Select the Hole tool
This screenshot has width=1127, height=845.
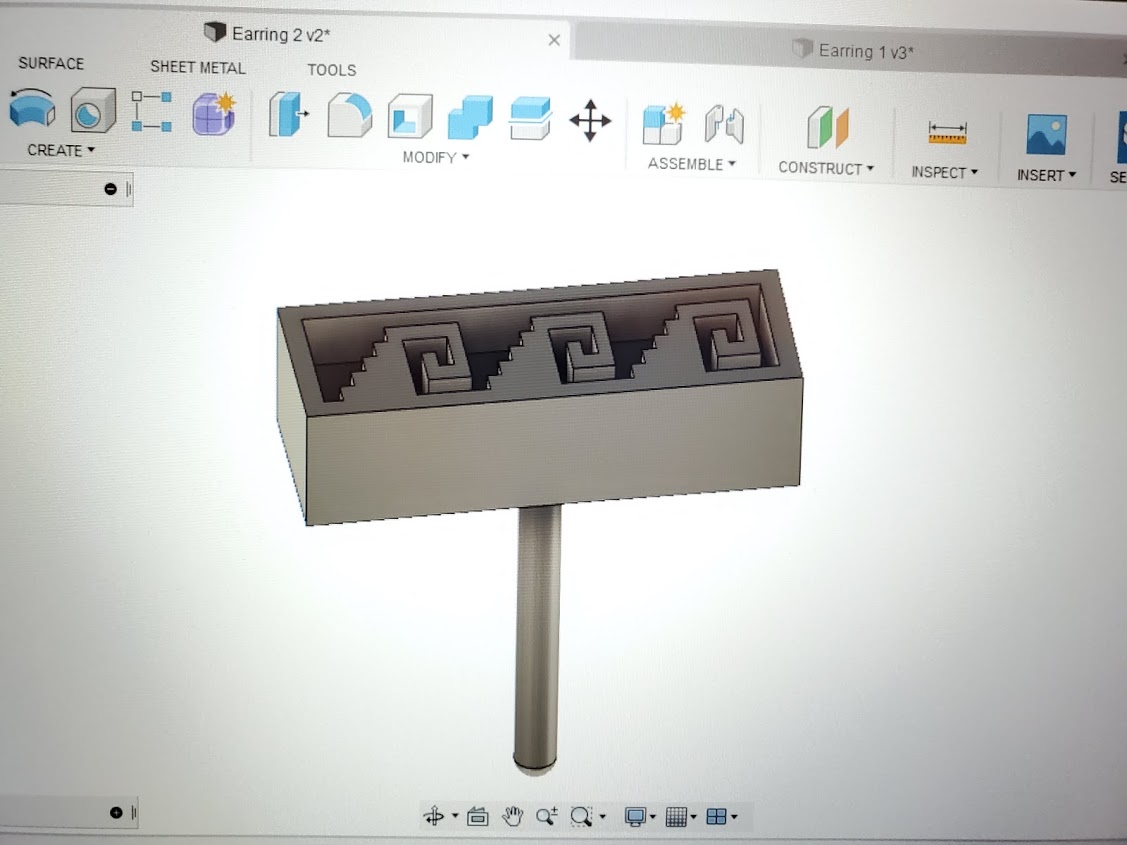point(93,110)
